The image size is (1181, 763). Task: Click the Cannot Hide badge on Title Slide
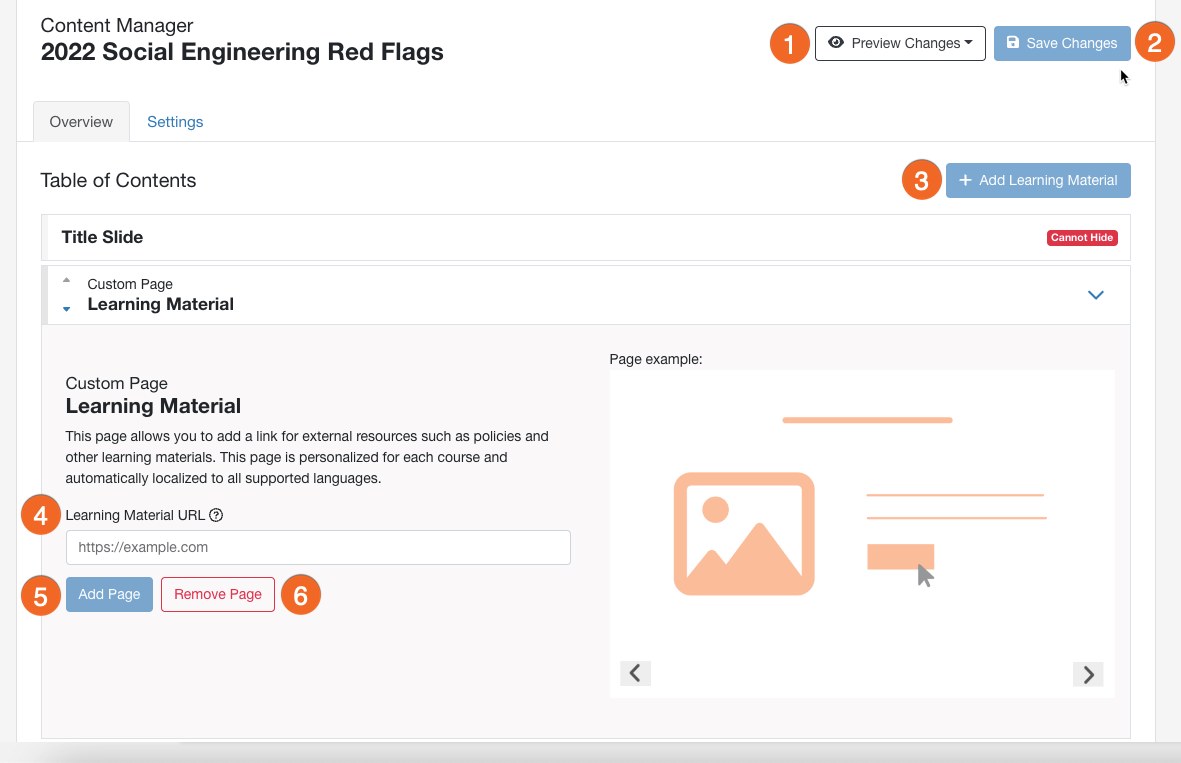(1082, 237)
